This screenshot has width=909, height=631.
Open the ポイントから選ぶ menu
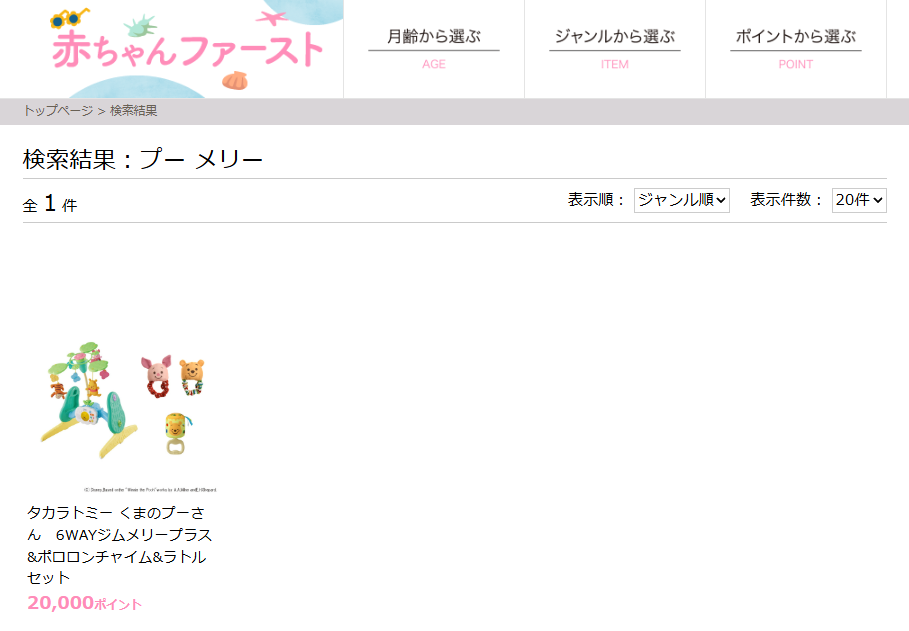pyautogui.click(x=795, y=37)
